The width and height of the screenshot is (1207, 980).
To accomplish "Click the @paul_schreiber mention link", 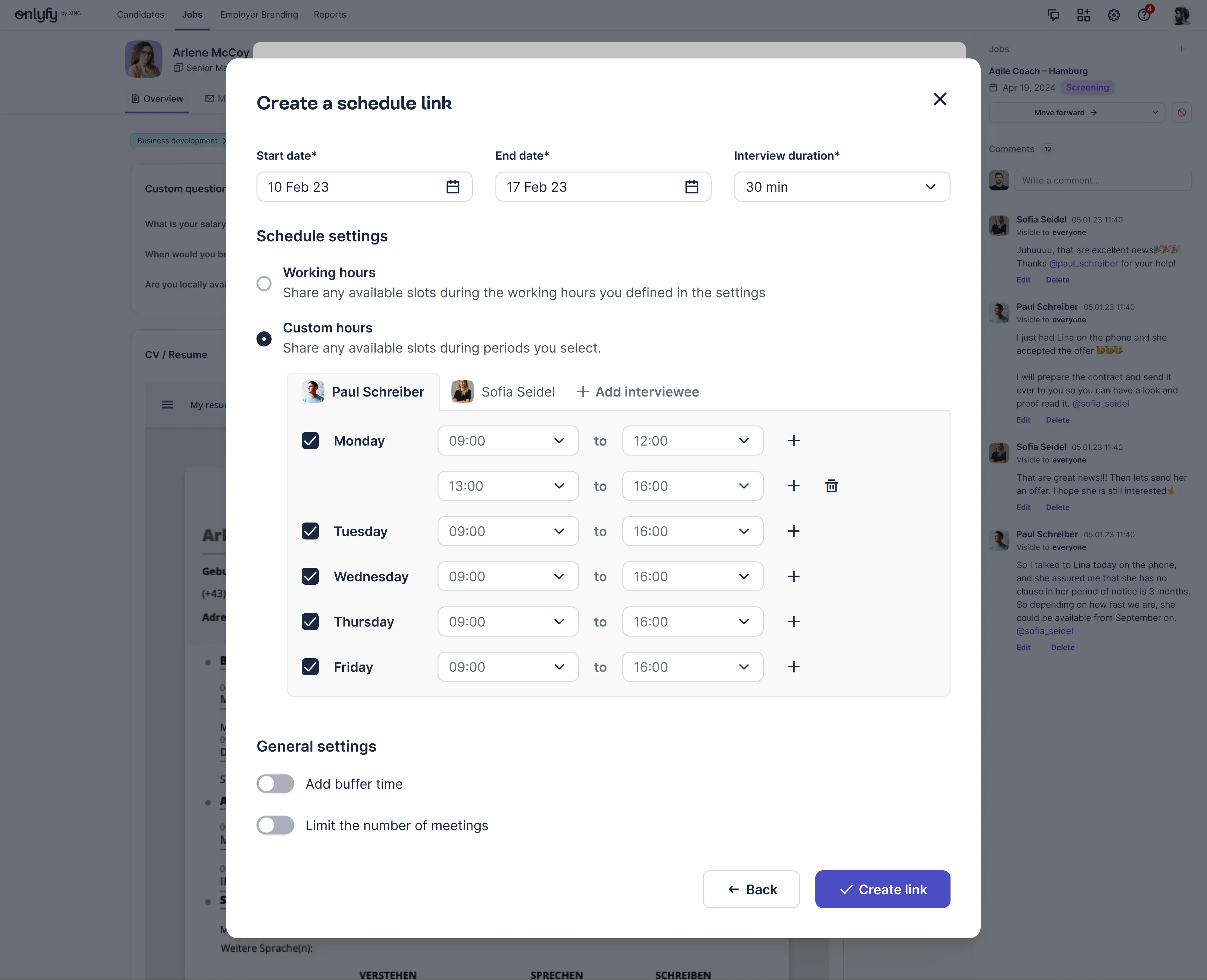I will pyautogui.click(x=1083, y=263).
